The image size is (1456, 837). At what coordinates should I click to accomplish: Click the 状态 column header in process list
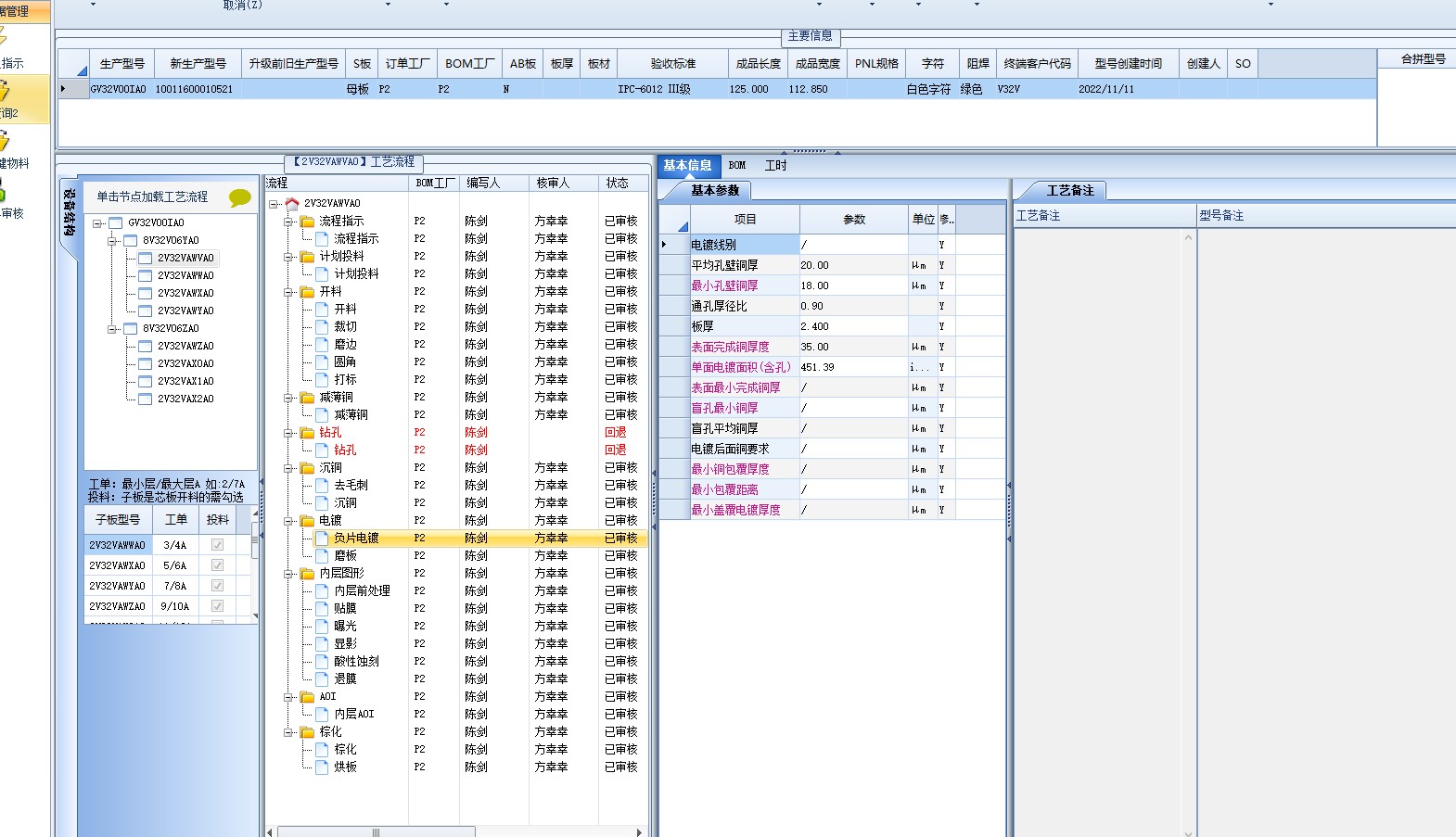(621, 183)
